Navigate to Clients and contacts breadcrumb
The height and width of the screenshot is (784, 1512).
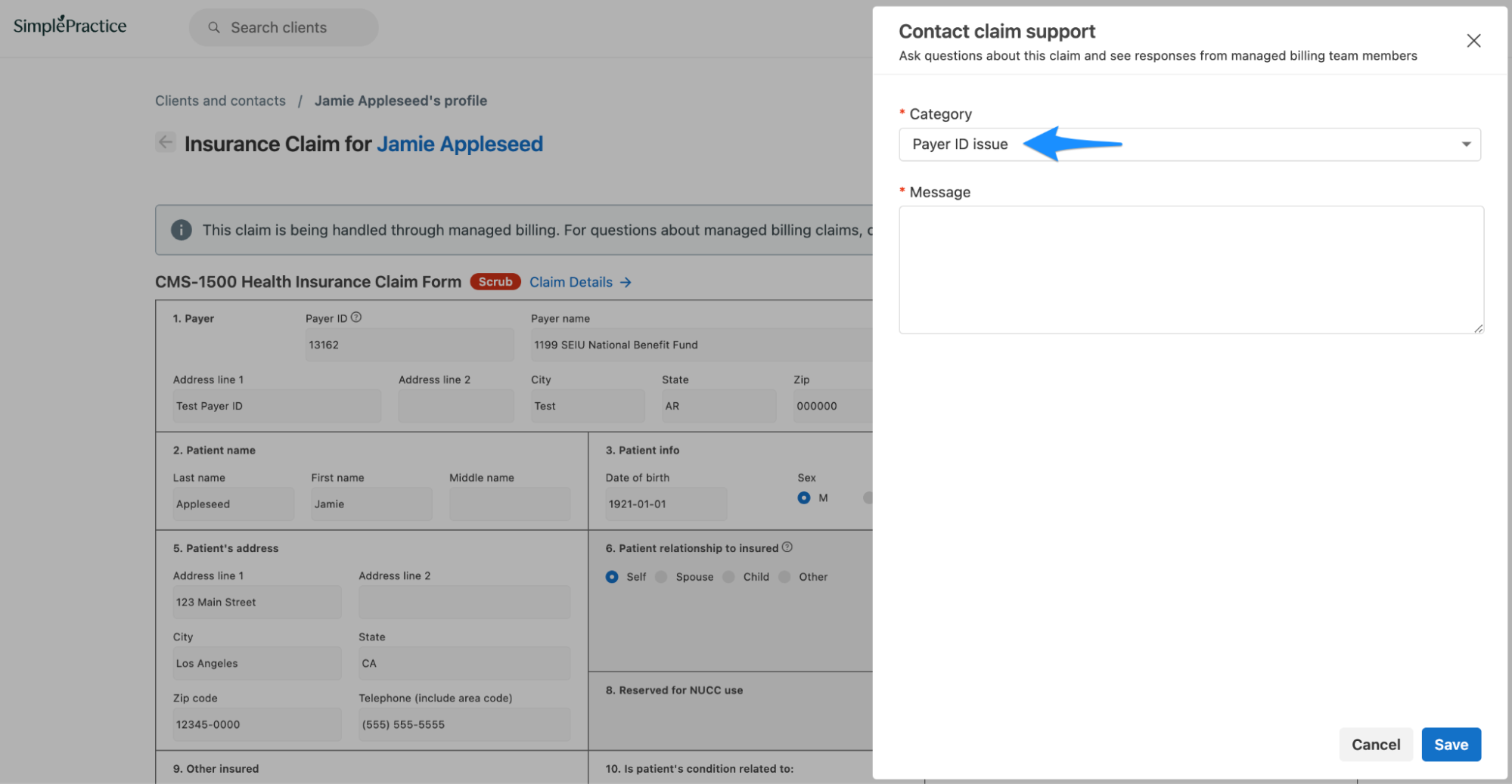[x=220, y=100]
